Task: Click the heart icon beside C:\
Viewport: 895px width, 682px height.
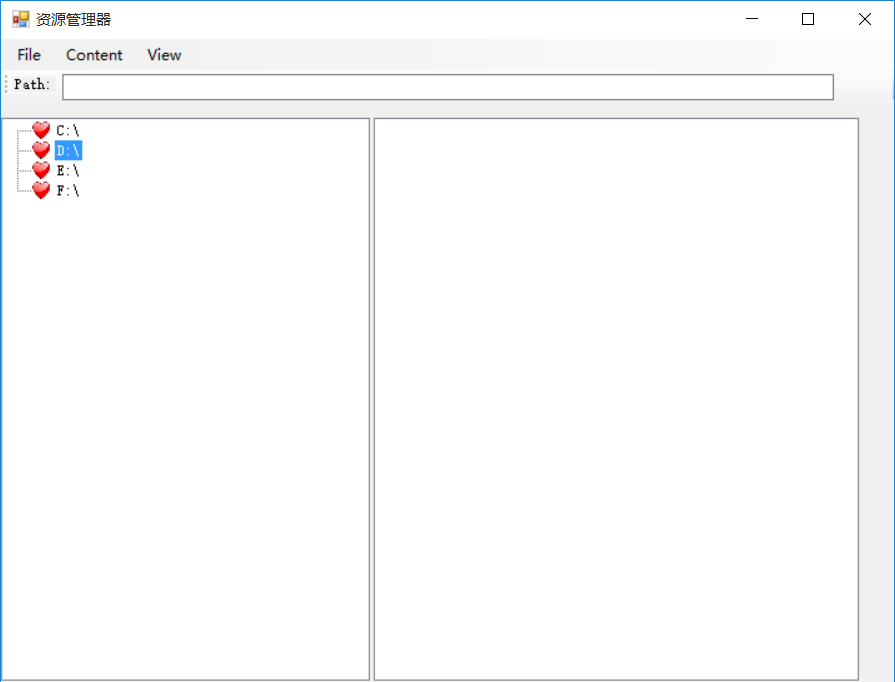Action: pyautogui.click(x=41, y=130)
